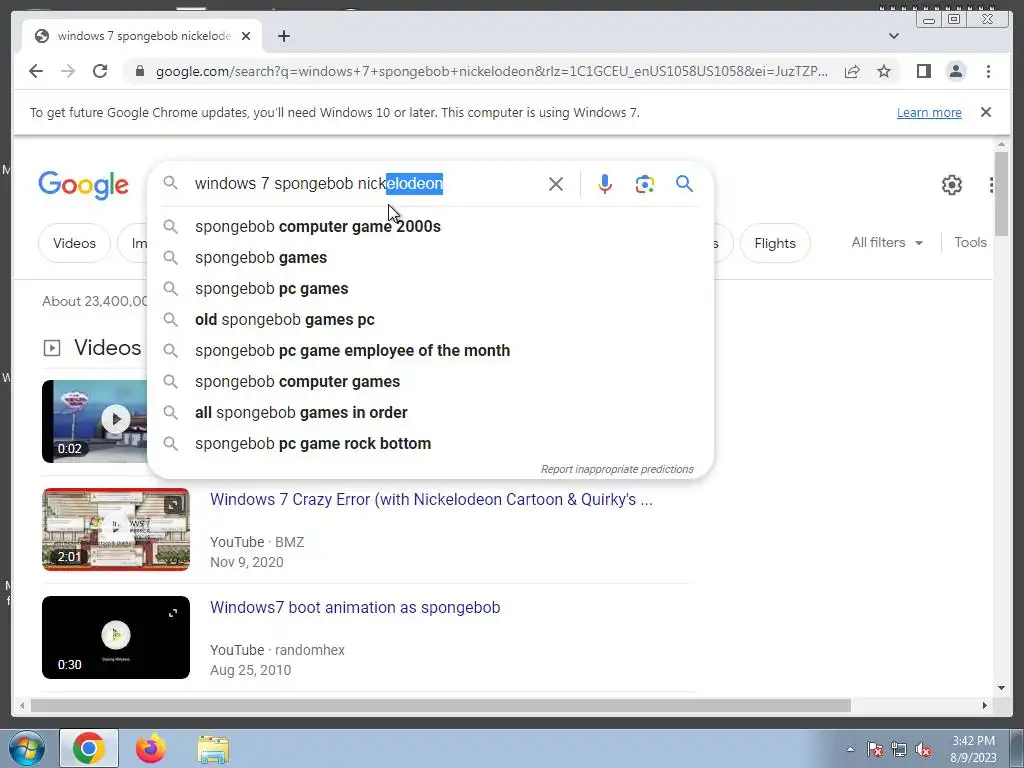Viewport: 1024px width, 768px height.
Task: Open Windows Explorer from taskbar
Action: click(x=213, y=749)
